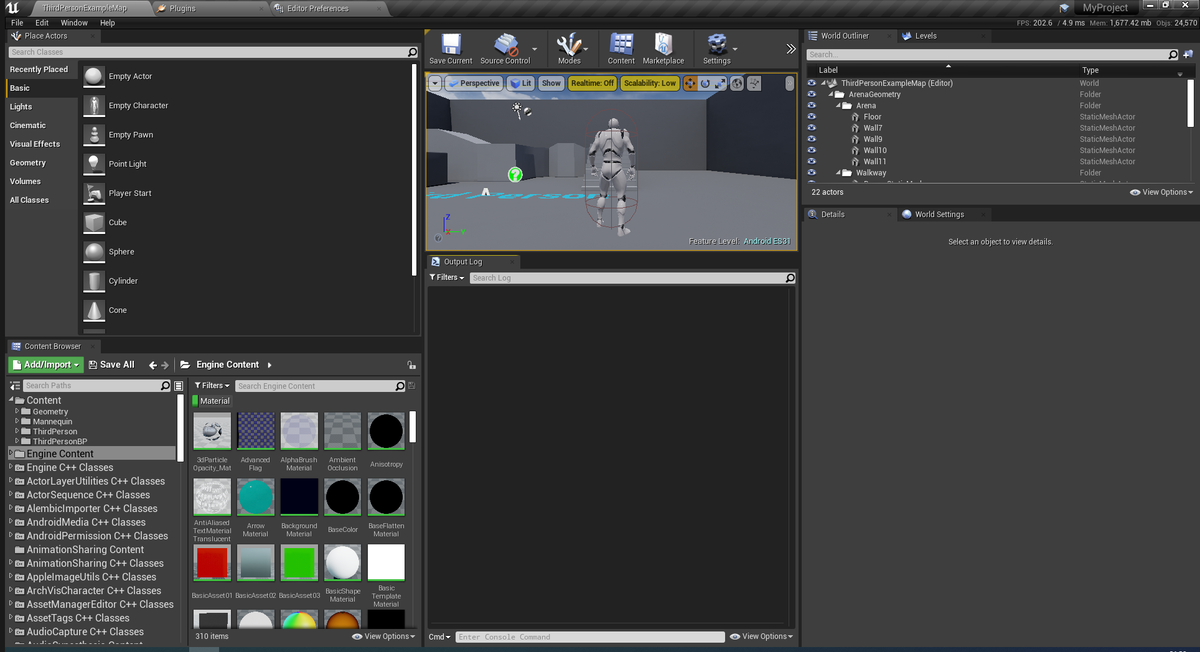Open the Edit menu
This screenshot has height=652, width=1200.
pyautogui.click(x=42, y=22)
